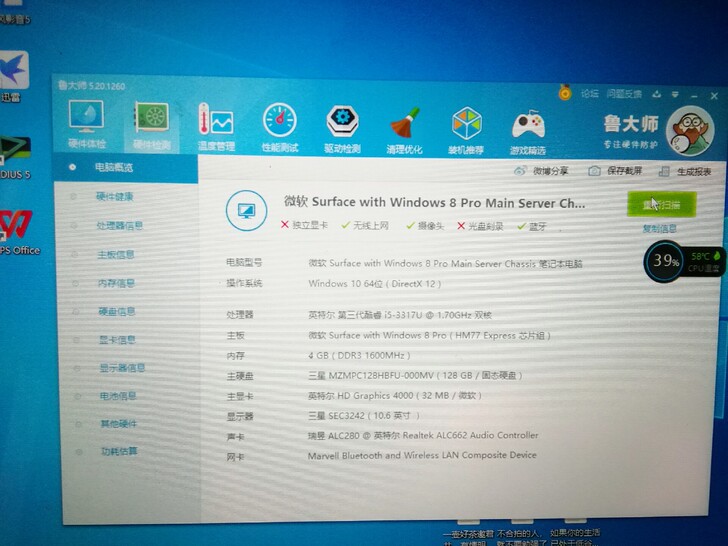Open 温度管理 temperature management
728x546 pixels.
pyautogui.click(x=216, y=127)
